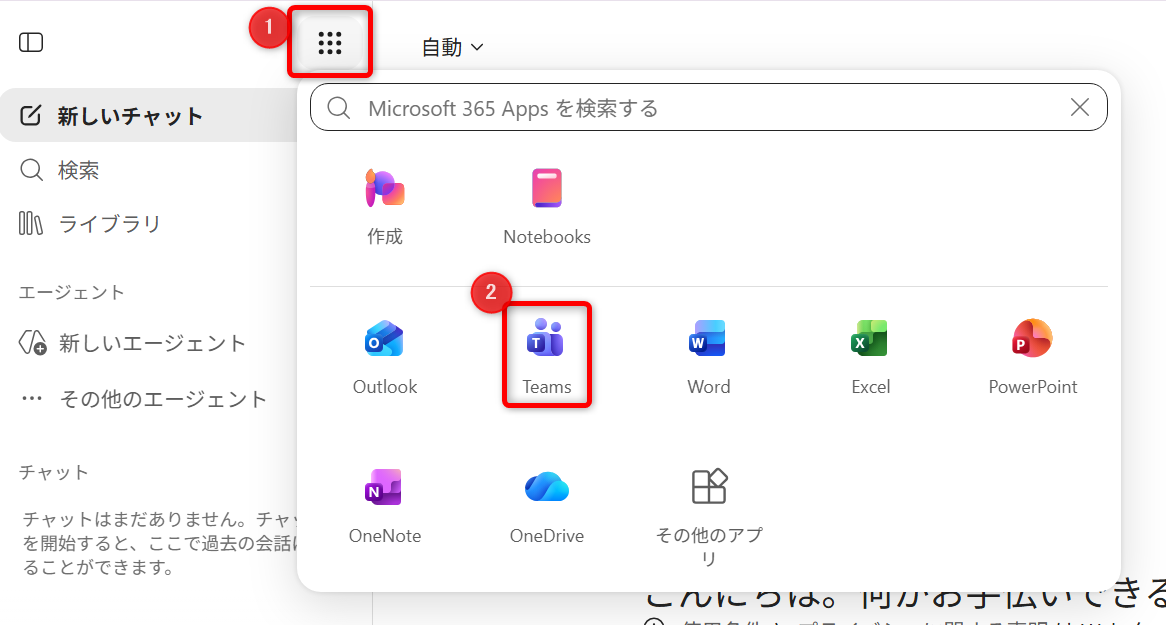Click the Microsoft 365 Apps search field
The width and height of the screenshot is (1166, 625).
click(x=709, y=107)
